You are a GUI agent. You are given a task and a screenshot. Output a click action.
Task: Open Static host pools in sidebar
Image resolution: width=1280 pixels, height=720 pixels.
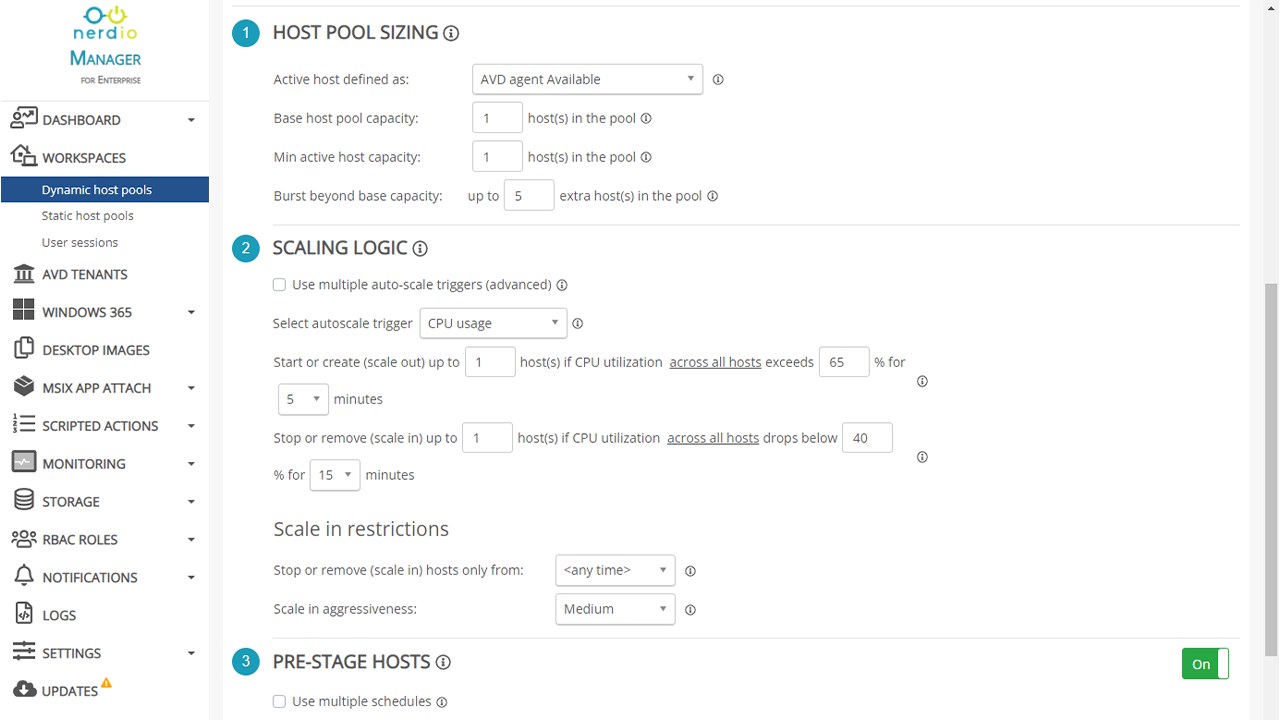tap(88, 216)
